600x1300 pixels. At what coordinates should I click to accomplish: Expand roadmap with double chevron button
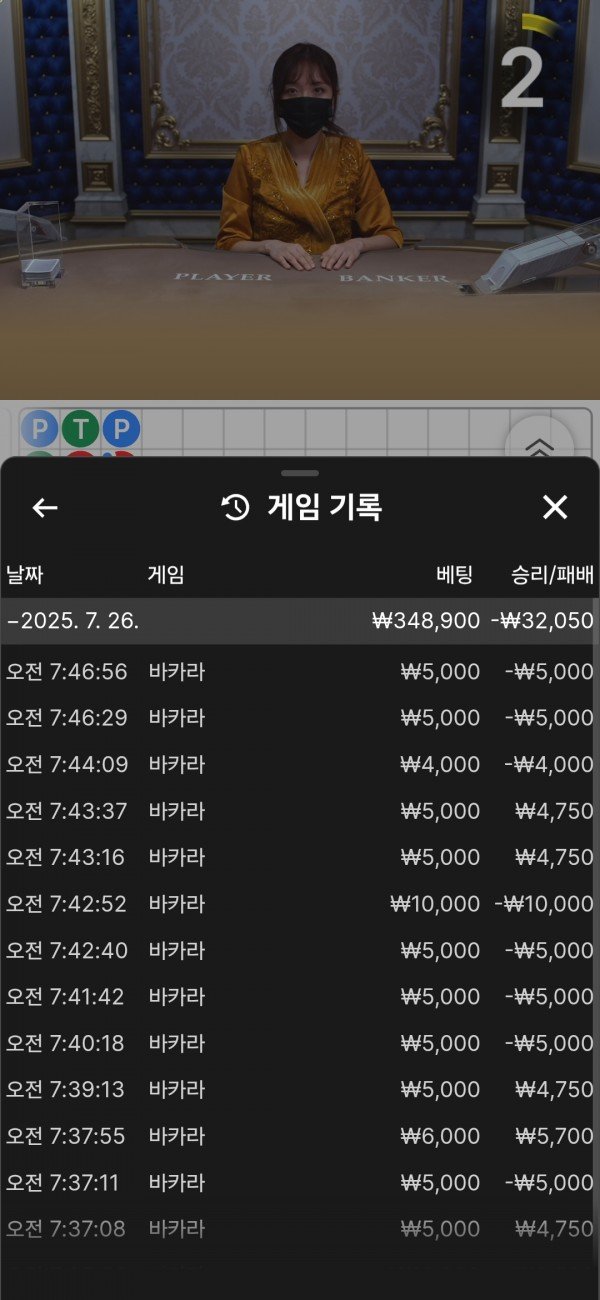point(540,445)
